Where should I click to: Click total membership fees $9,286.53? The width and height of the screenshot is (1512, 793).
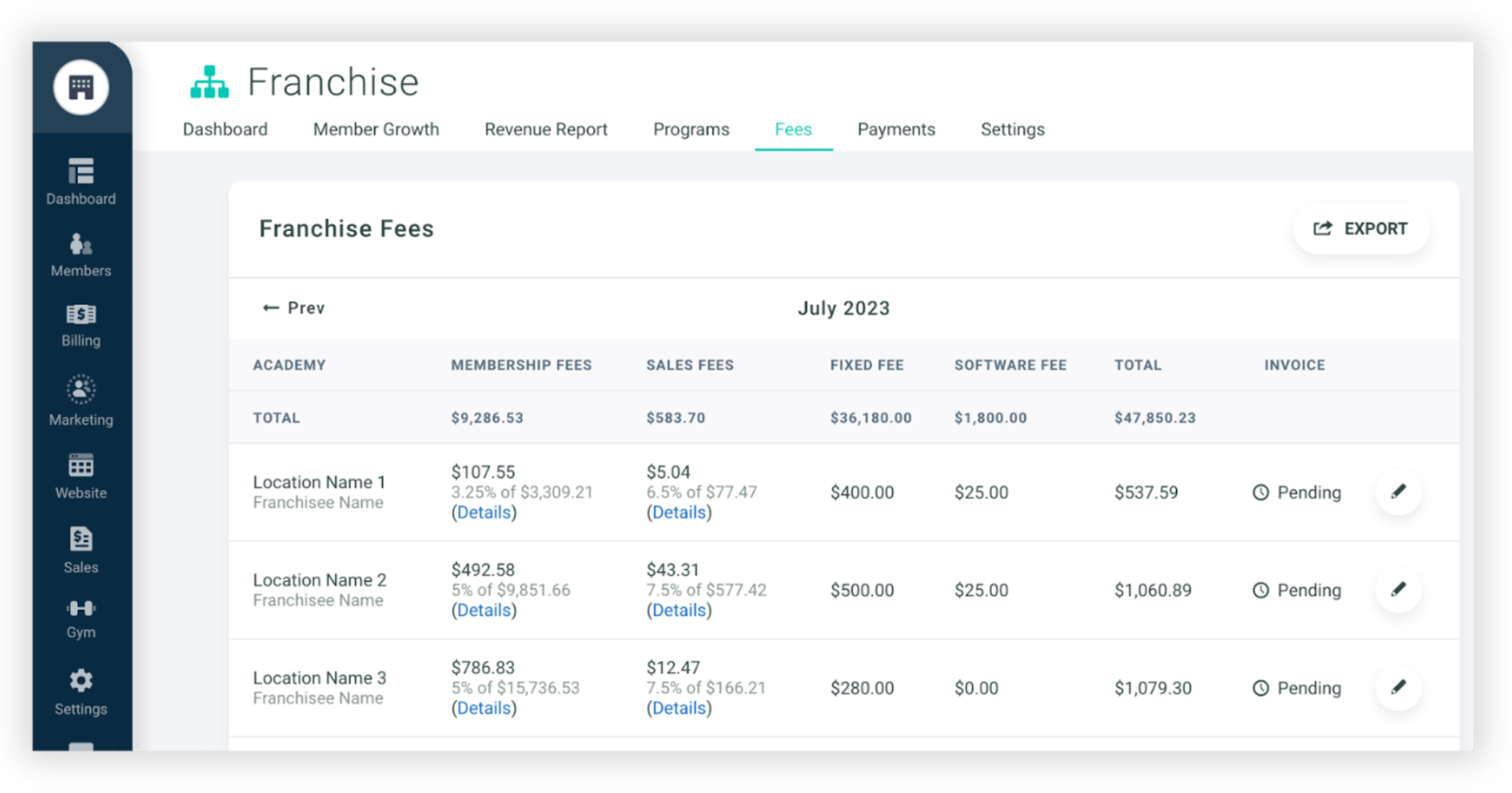pyautogui.click(x=487, y=419)
